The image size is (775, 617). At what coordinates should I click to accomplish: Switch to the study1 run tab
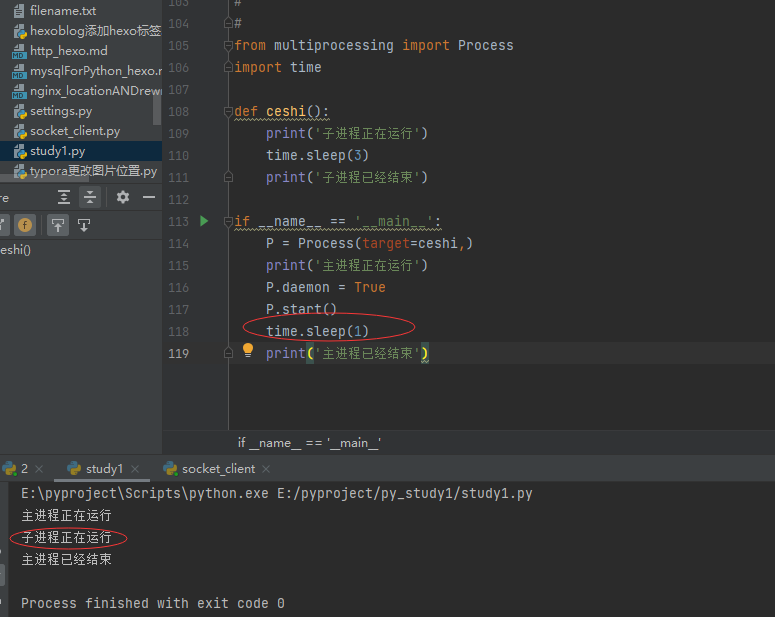103,468
